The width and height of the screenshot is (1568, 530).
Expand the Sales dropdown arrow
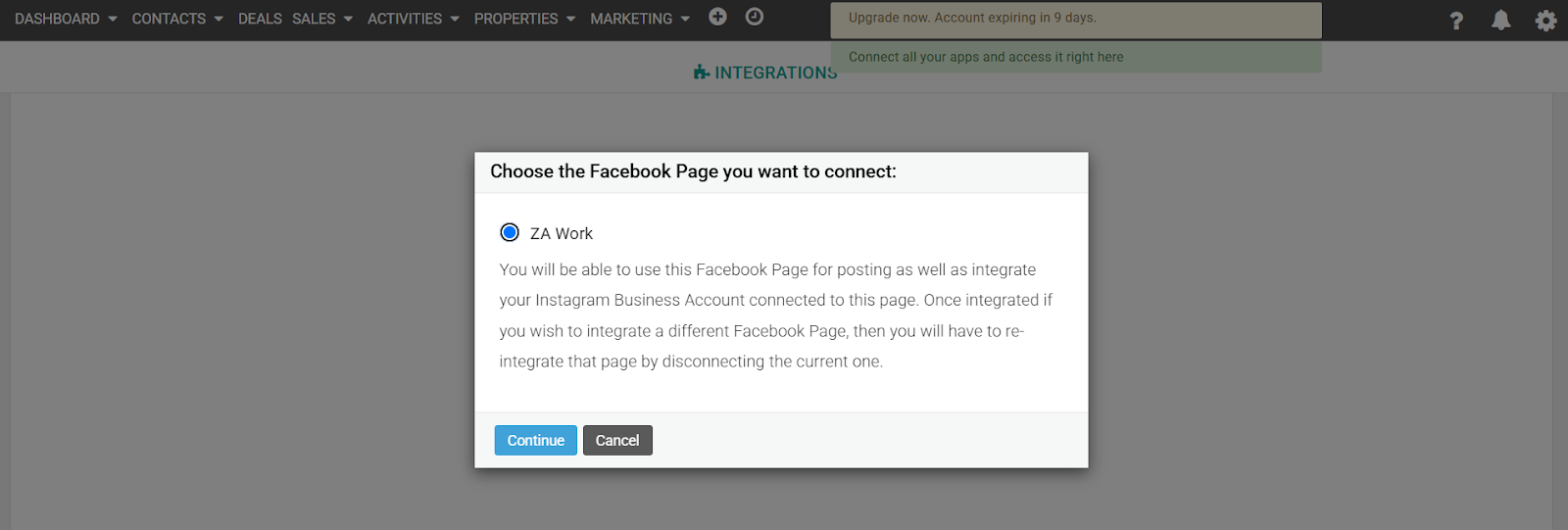click(348, 19)
